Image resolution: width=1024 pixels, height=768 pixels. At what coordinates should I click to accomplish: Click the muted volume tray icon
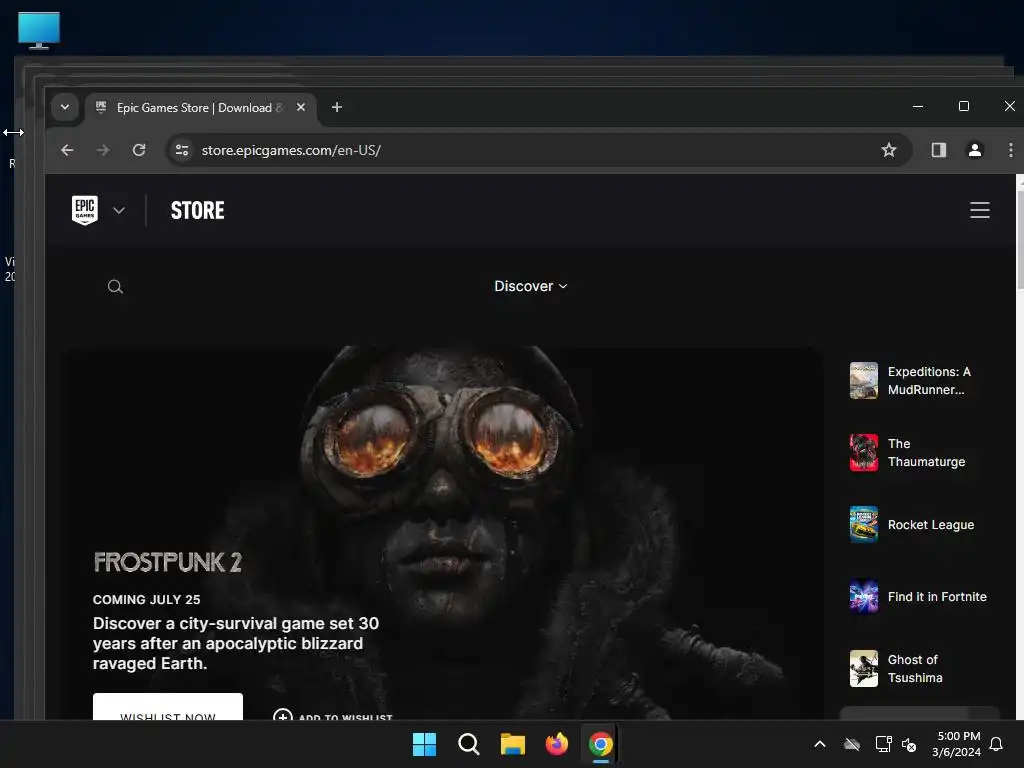coord(909,744)
